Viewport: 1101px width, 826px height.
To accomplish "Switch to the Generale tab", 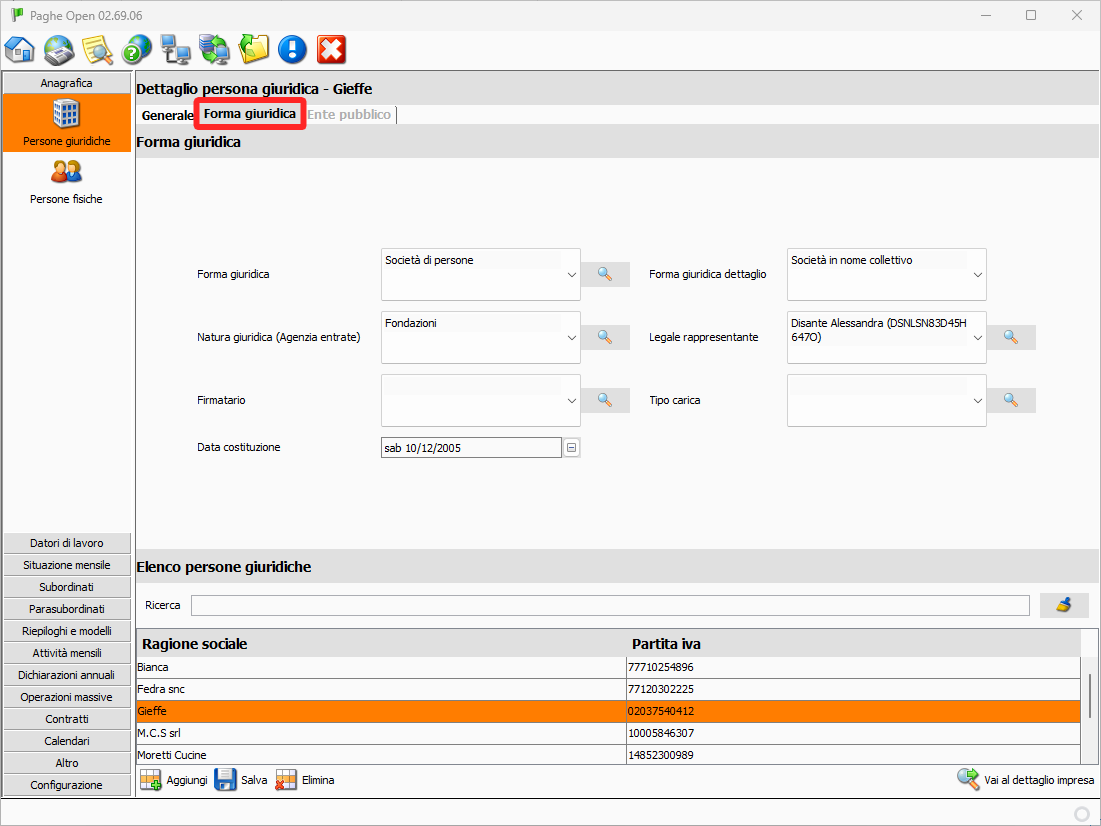I will 167,115.
